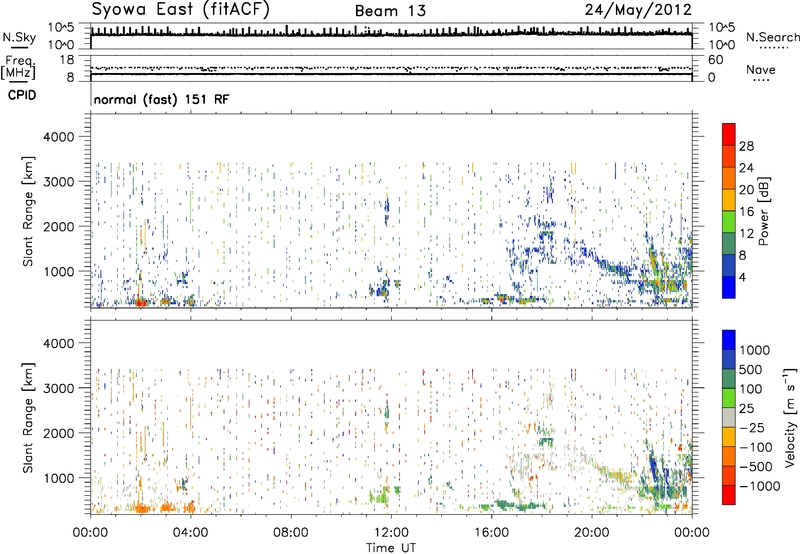Click the 'normal (fast) 151 RF' mode text

161,99
